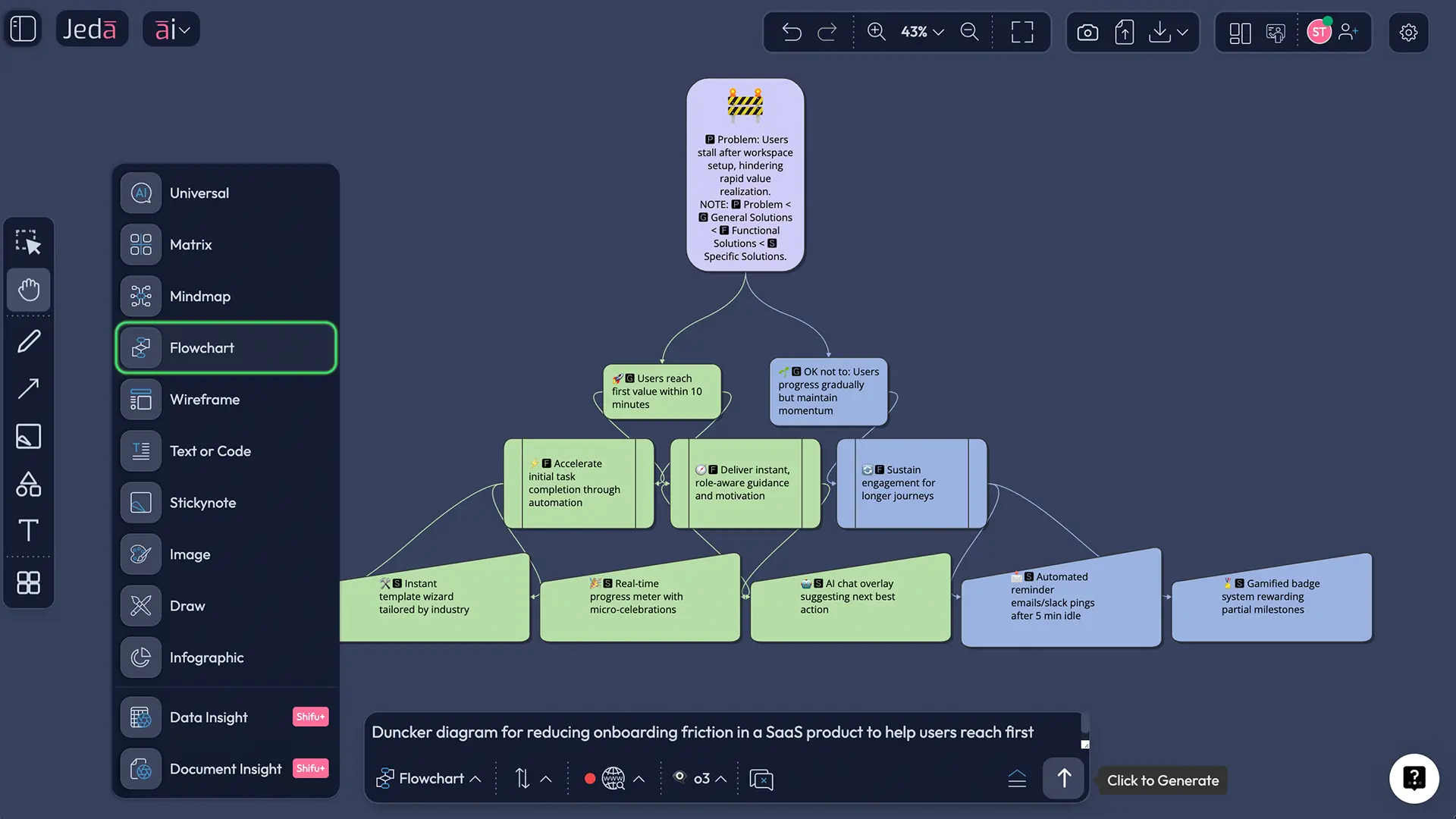
Task: Select the Pen drawing tool
Action: point(28,340)
